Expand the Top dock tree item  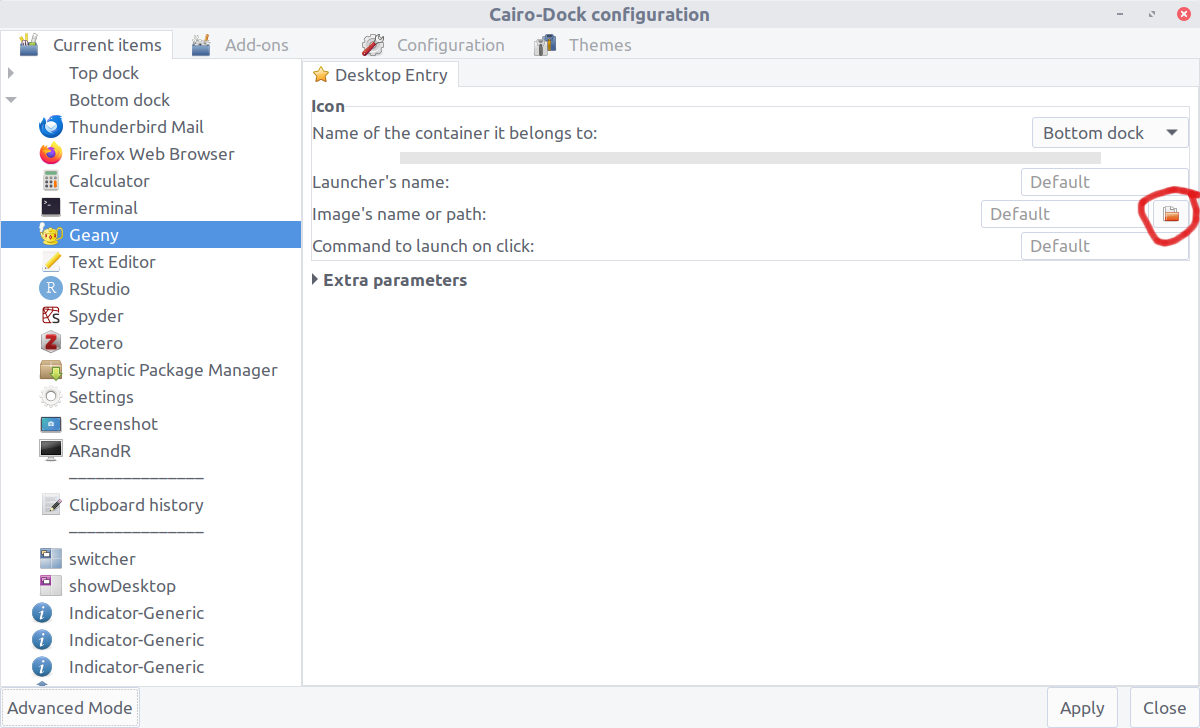(x=10, y=72)
